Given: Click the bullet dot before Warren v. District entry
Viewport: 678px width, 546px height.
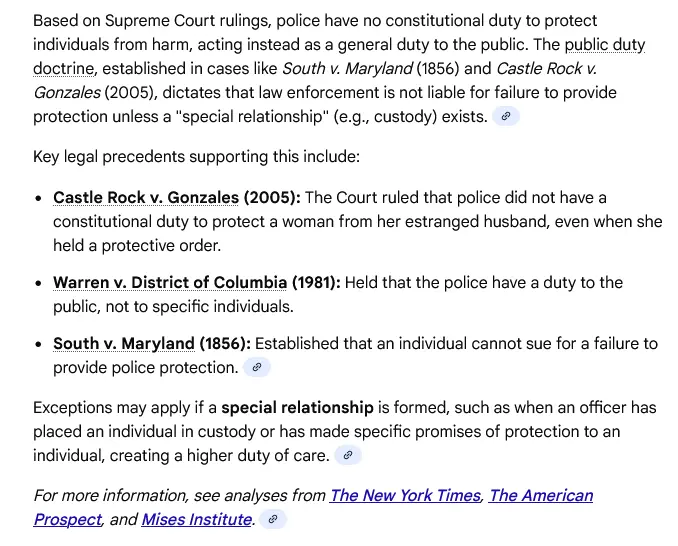Looking at the screenshot, I should pos(38,284).
